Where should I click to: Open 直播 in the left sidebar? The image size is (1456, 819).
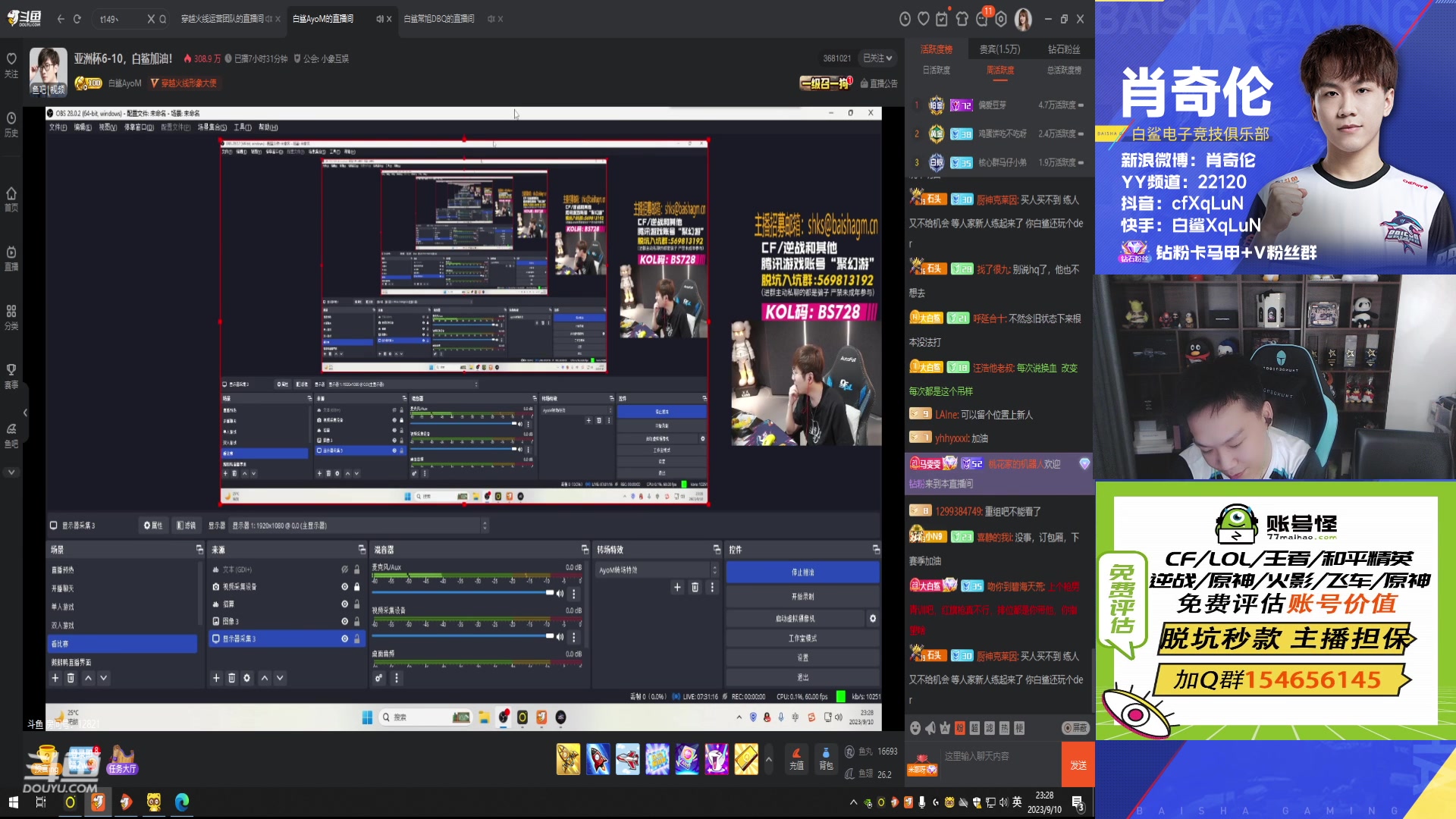coord(11,259)
